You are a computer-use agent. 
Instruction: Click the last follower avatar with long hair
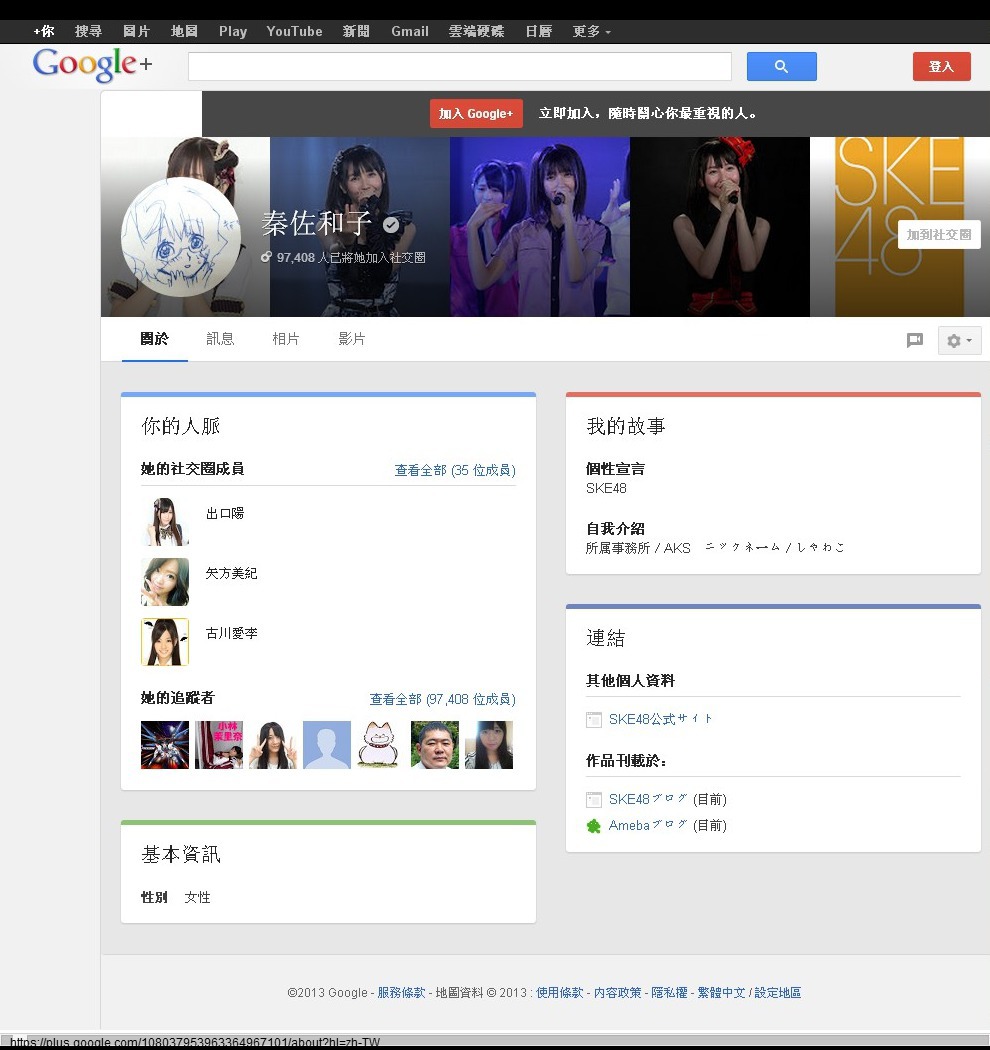point(489,745)
